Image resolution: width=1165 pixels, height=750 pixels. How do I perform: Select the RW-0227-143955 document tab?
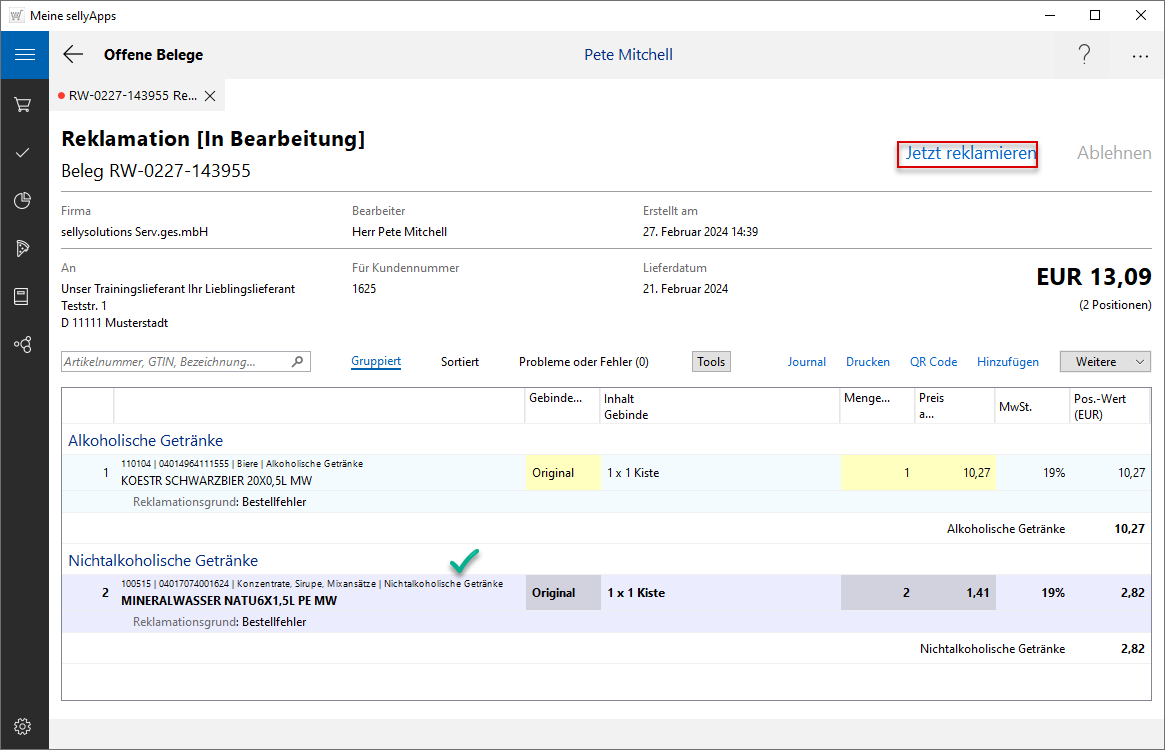tap(132, 96)
